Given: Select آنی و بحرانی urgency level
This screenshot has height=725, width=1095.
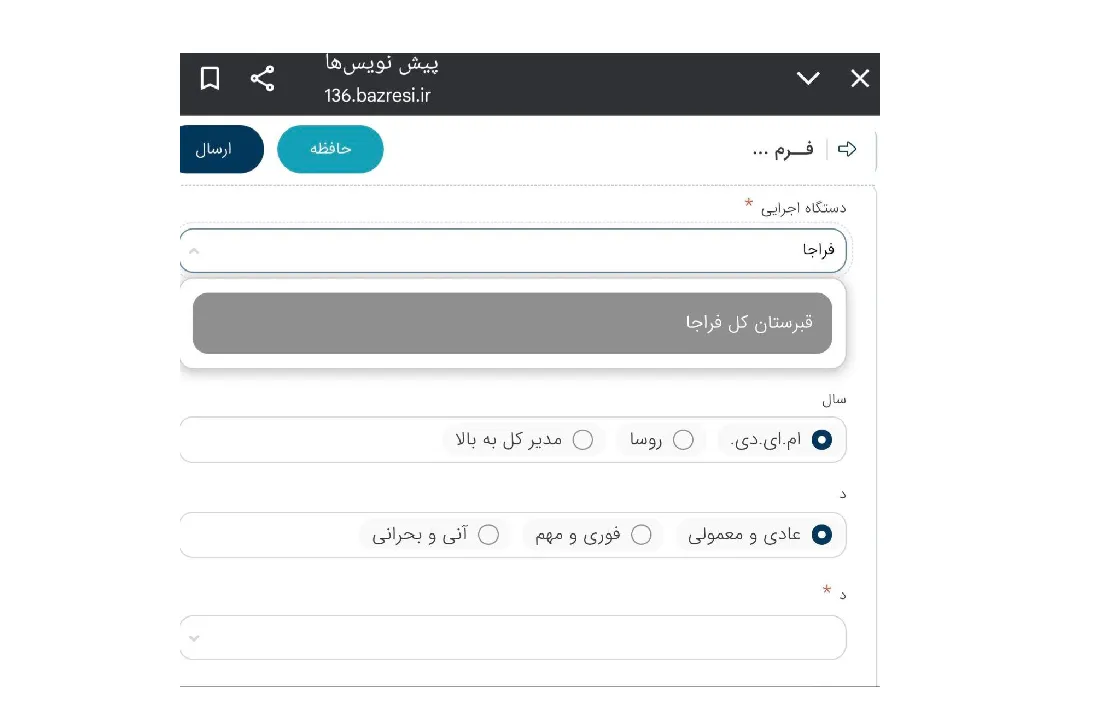Looking at the screenshot, I should pos(489,534).
